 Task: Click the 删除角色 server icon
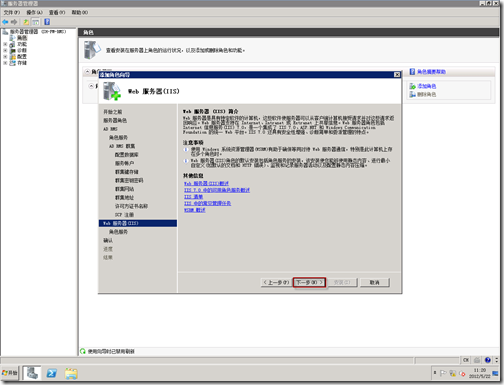click(413, 94)
